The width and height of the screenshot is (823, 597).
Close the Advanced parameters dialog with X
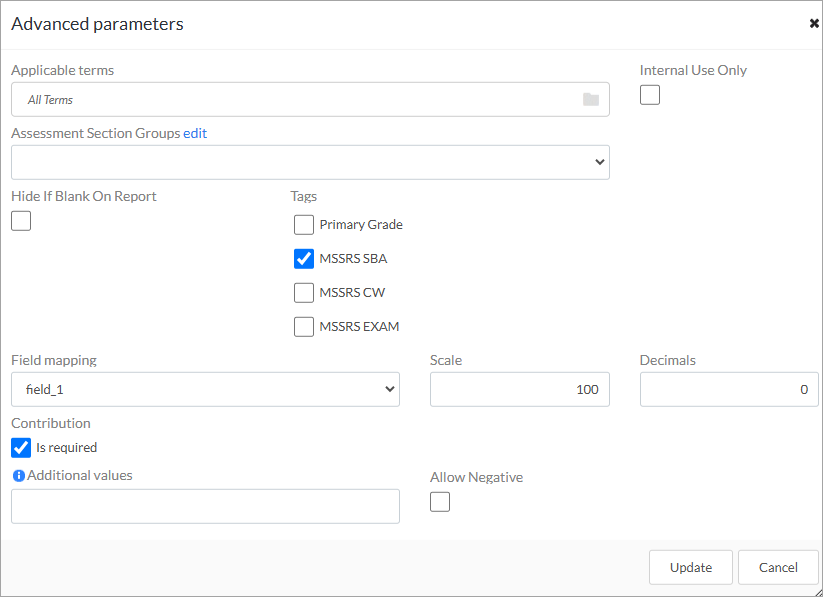click(x=814, y=24)
